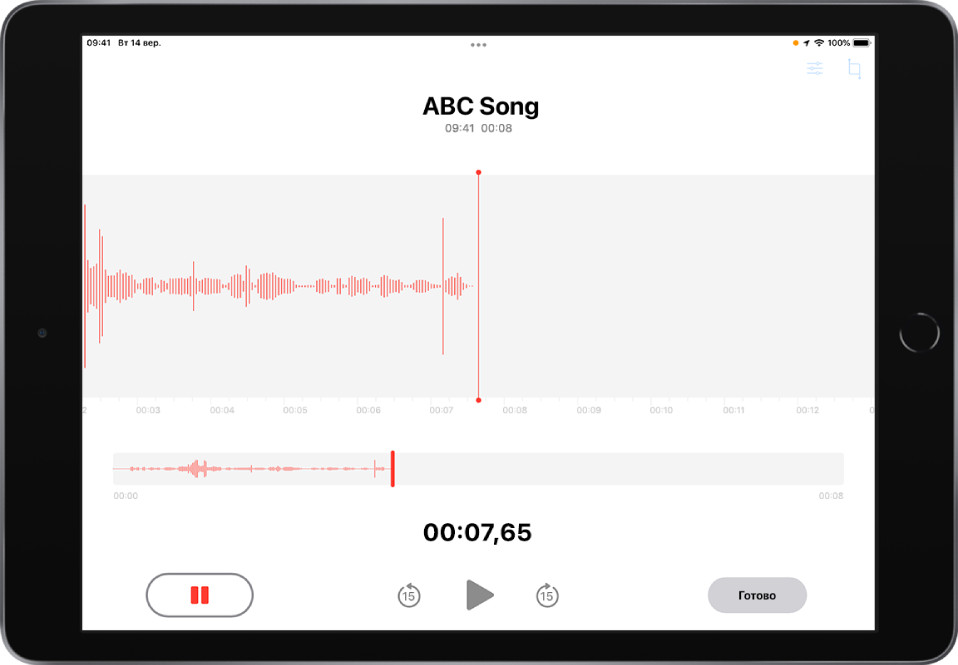Screen dimensions: 958x665
Task: Open the trim crop tool
Action: point(854,68)
